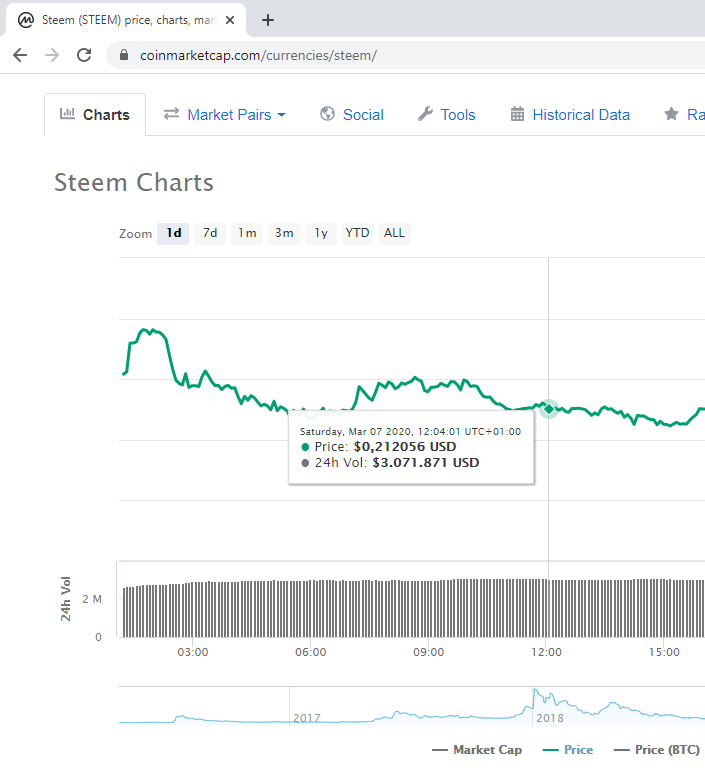The image size is (705, 776).
Task: Open the Historical Data tab
Action: [570, 114]
